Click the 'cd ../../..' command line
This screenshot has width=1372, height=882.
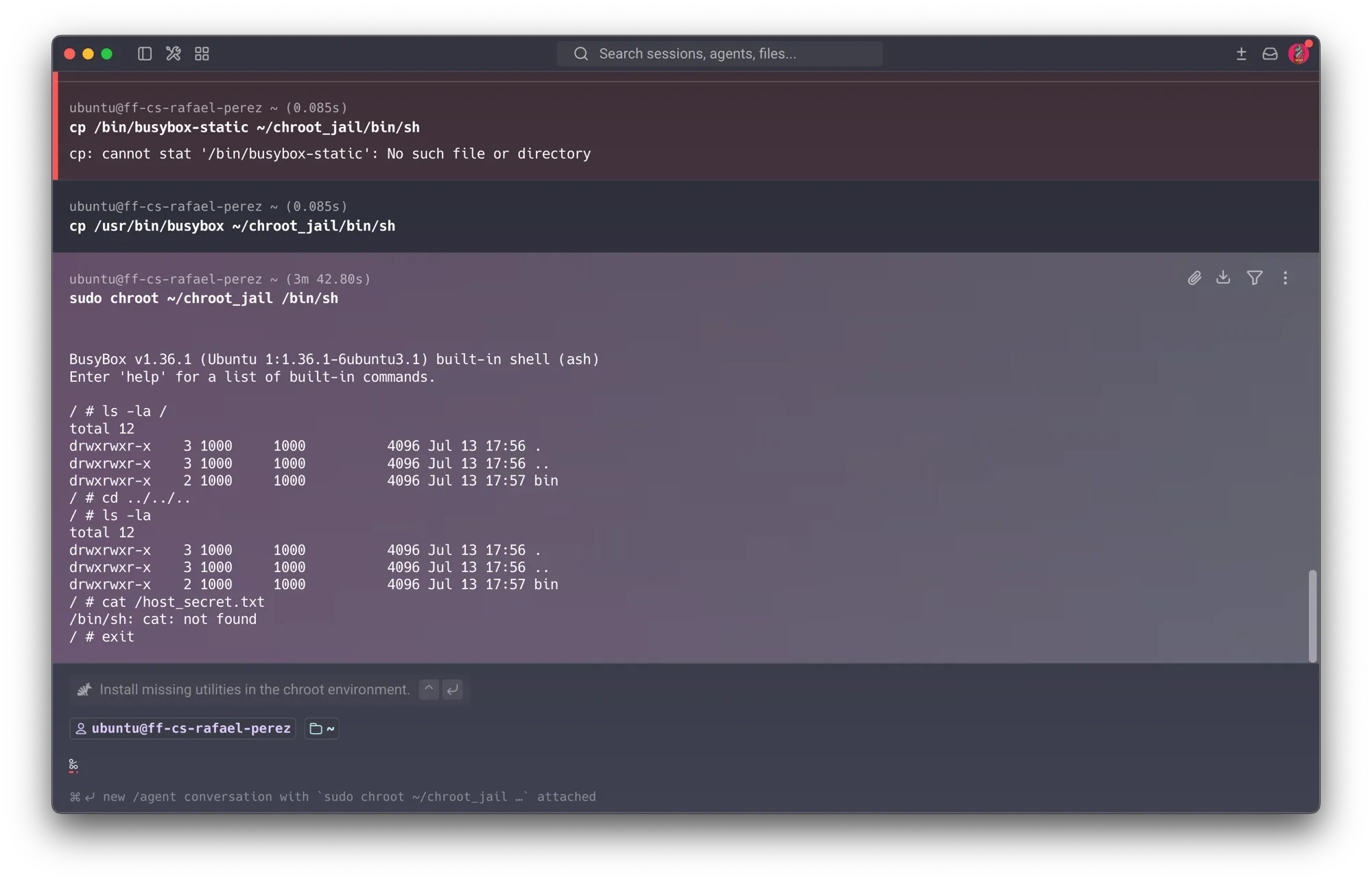click(130, 498)
